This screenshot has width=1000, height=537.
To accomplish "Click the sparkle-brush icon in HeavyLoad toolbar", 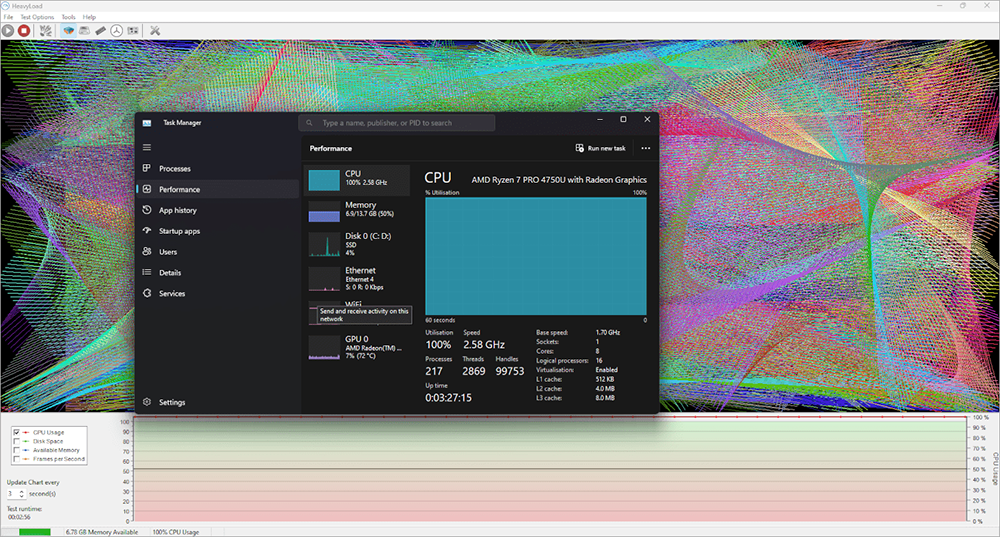I will point(46,30).
